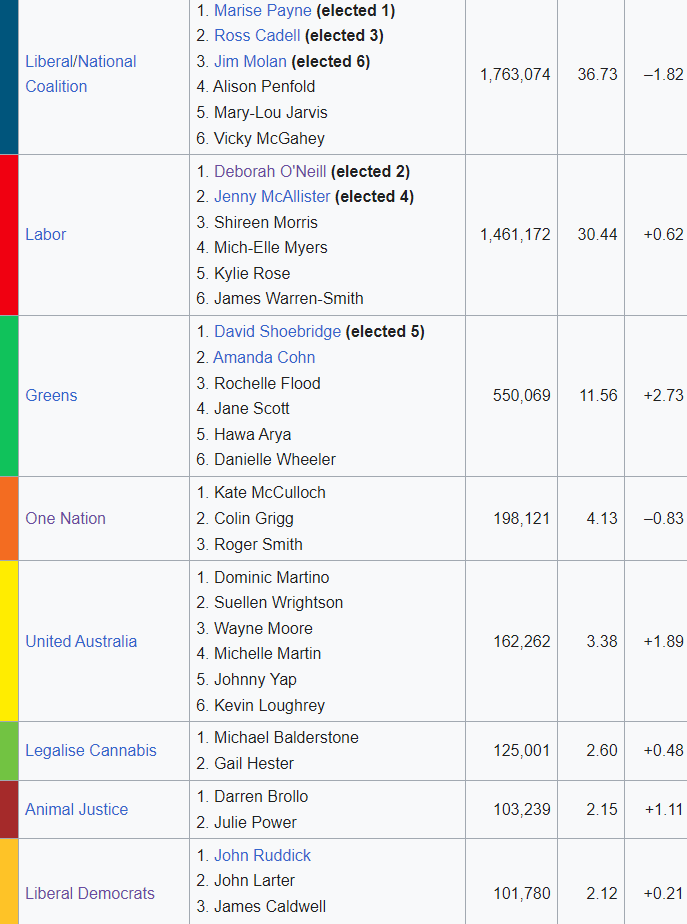Select the One Nation vote count 198,121

coord(521,519)
